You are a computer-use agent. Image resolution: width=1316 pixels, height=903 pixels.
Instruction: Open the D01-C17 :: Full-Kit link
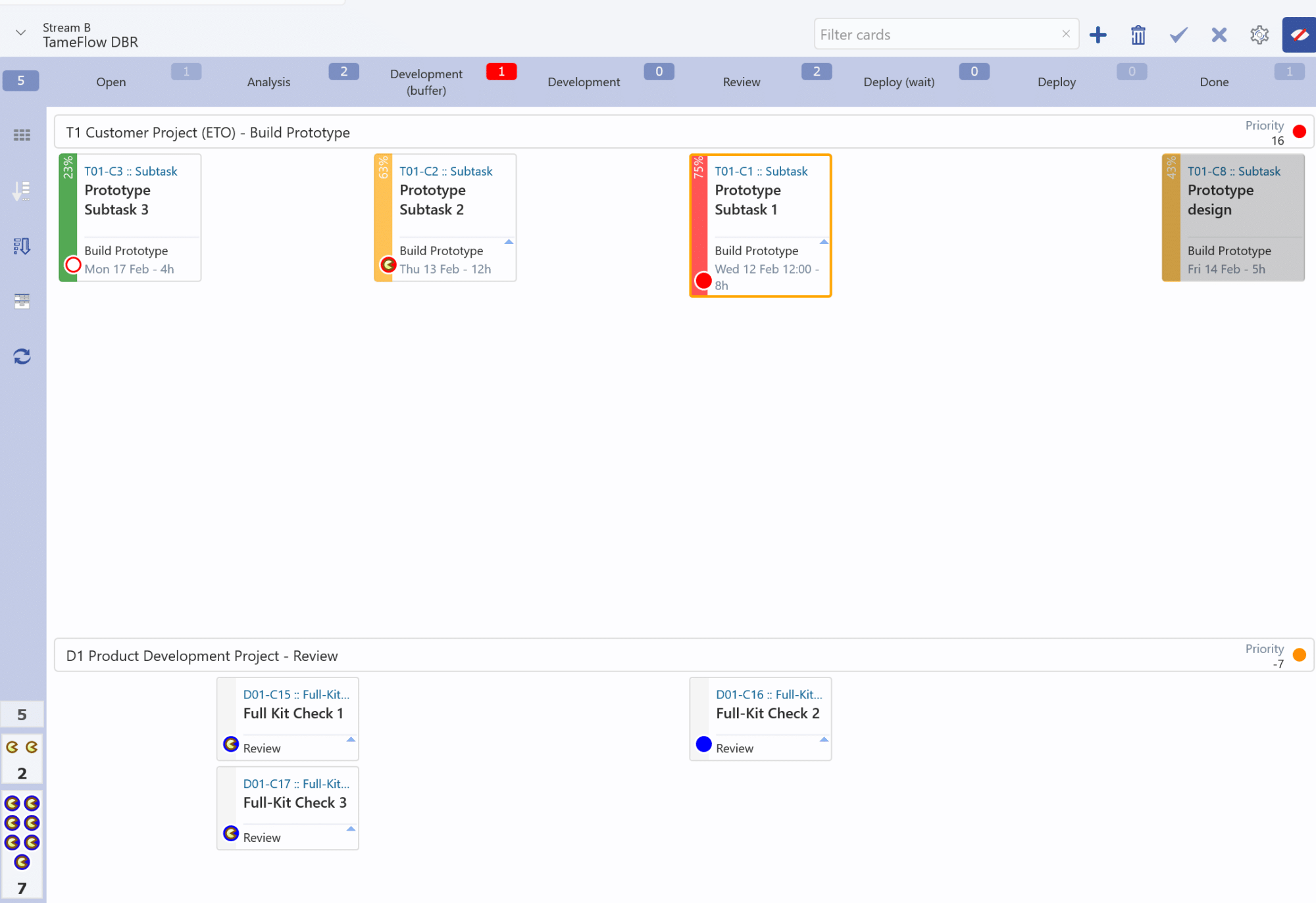point(296,784)
